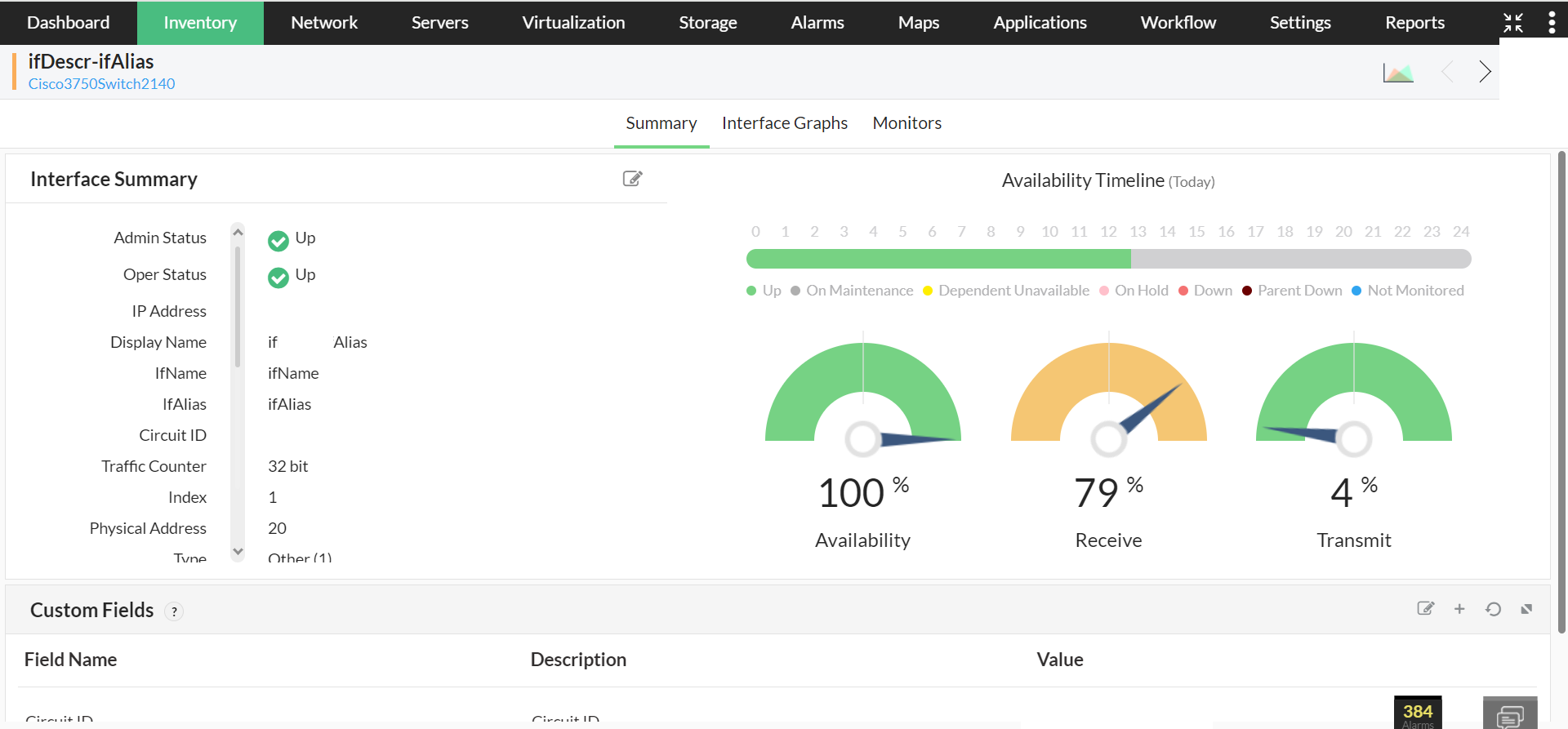The height and width of the screenshot is (729, 1568).
Task: Open the Alarms menu
Action: pos(817,23)
